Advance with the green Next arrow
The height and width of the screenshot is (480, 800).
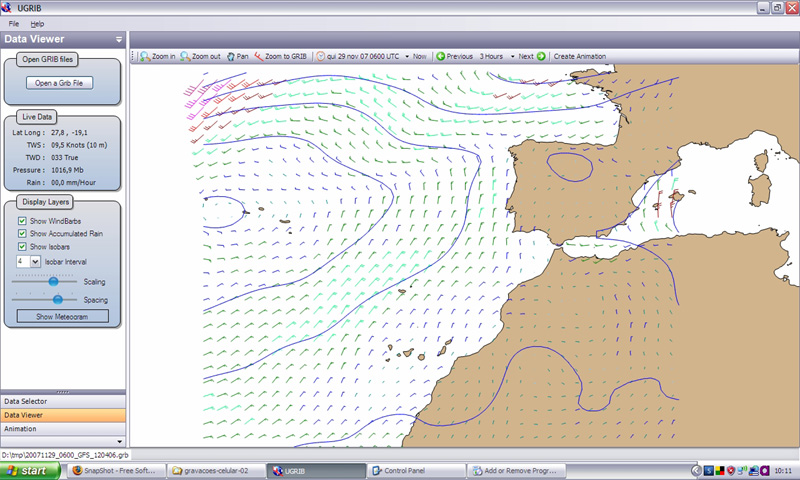tap(541, 56)
